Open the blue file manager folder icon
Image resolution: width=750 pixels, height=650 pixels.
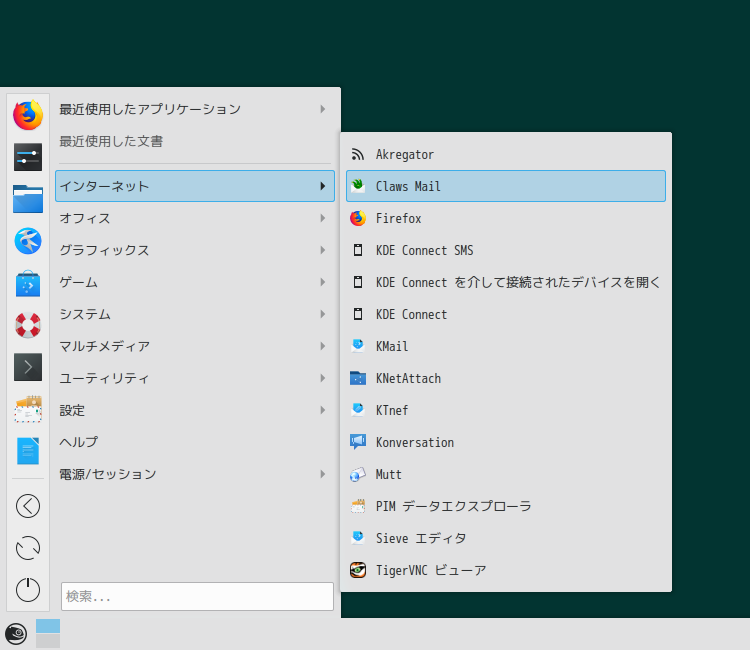click(28, 198)
